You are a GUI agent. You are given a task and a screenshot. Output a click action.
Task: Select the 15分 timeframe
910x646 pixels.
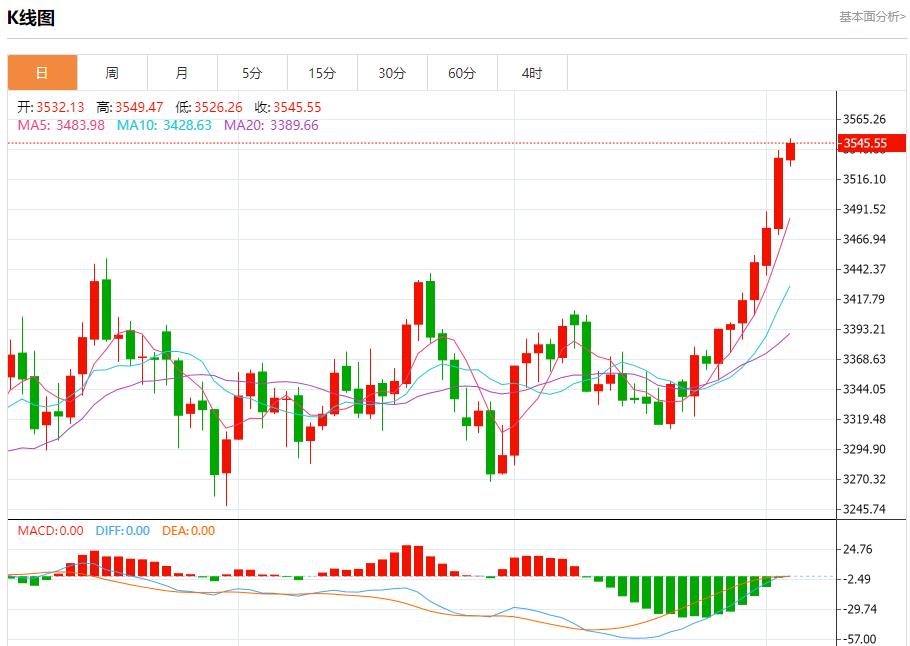click(321, 72)
